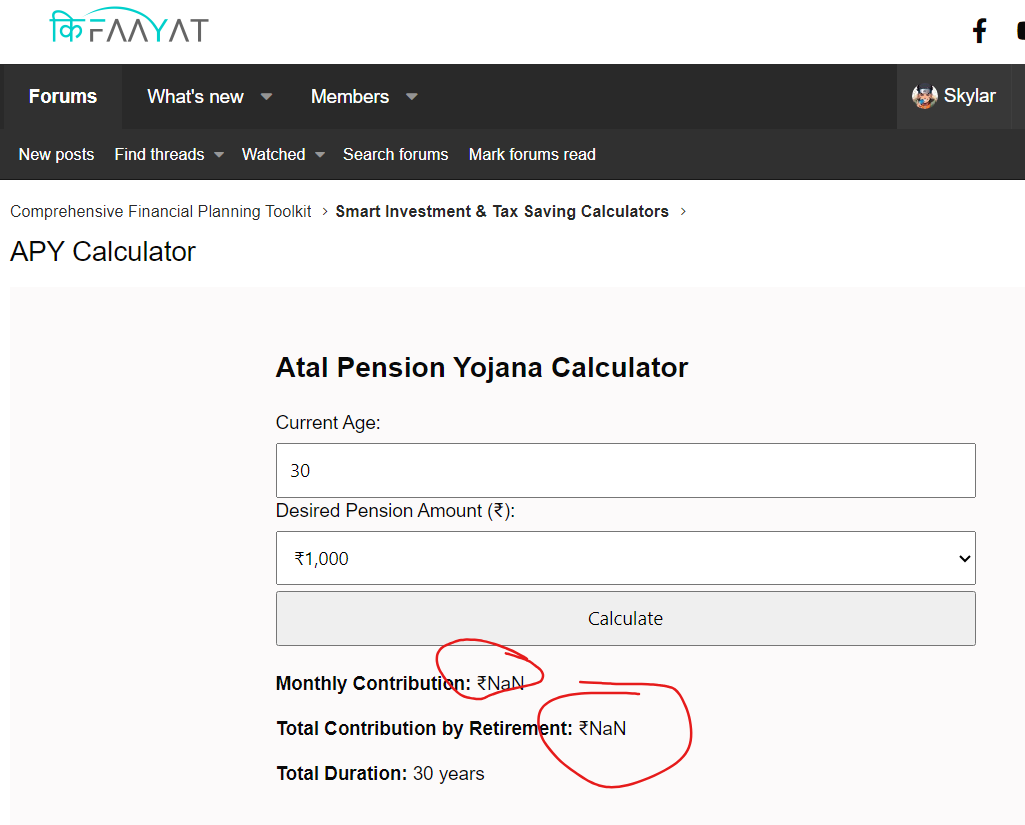The height and width of the screenshot is (825, 1025).
Task: Expand the Members dropdown arrow
Action: coord(412,97)
